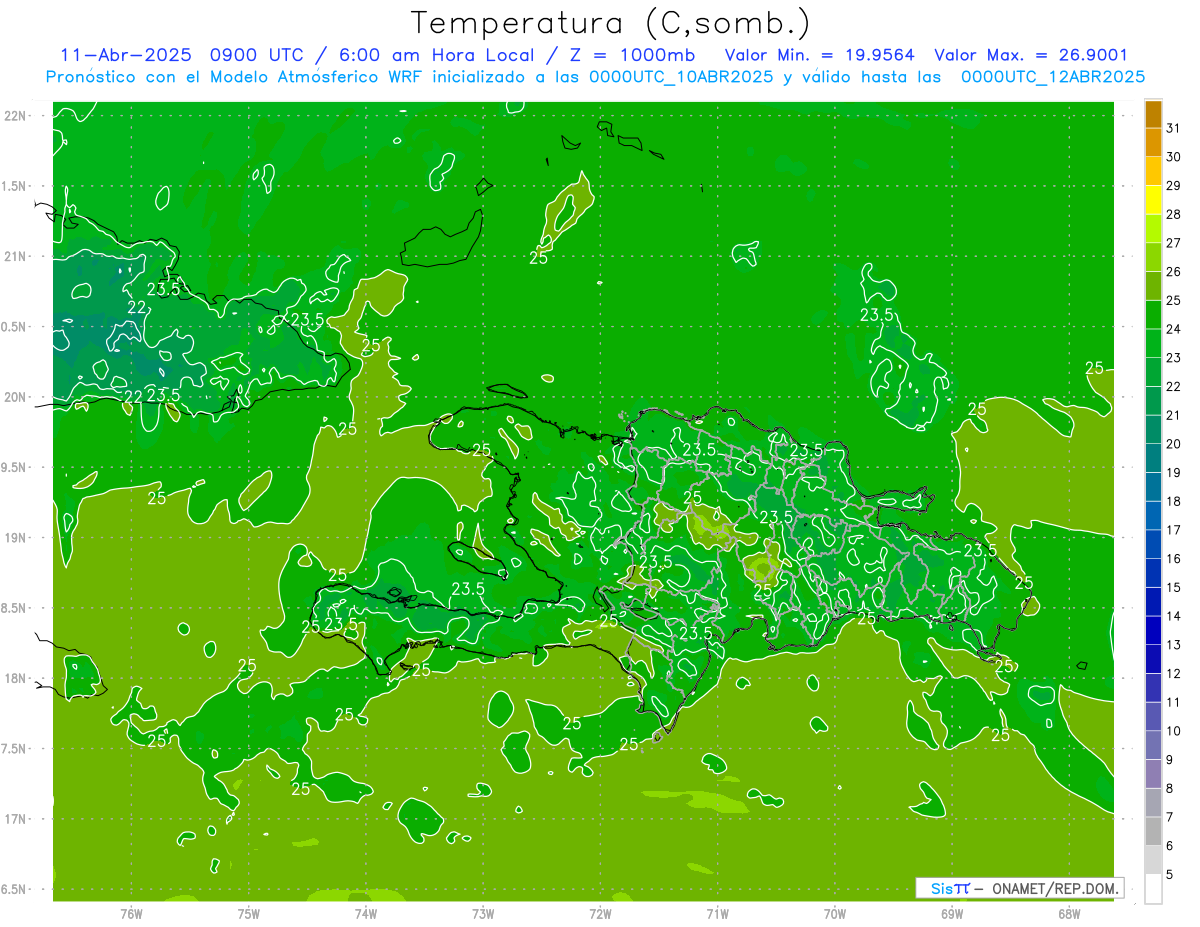The height and width of the screenshot is (927, 1200).
Task: Click the "ONAMET/REP.DOM." credit label
Action: click(x=1055, y=888)
